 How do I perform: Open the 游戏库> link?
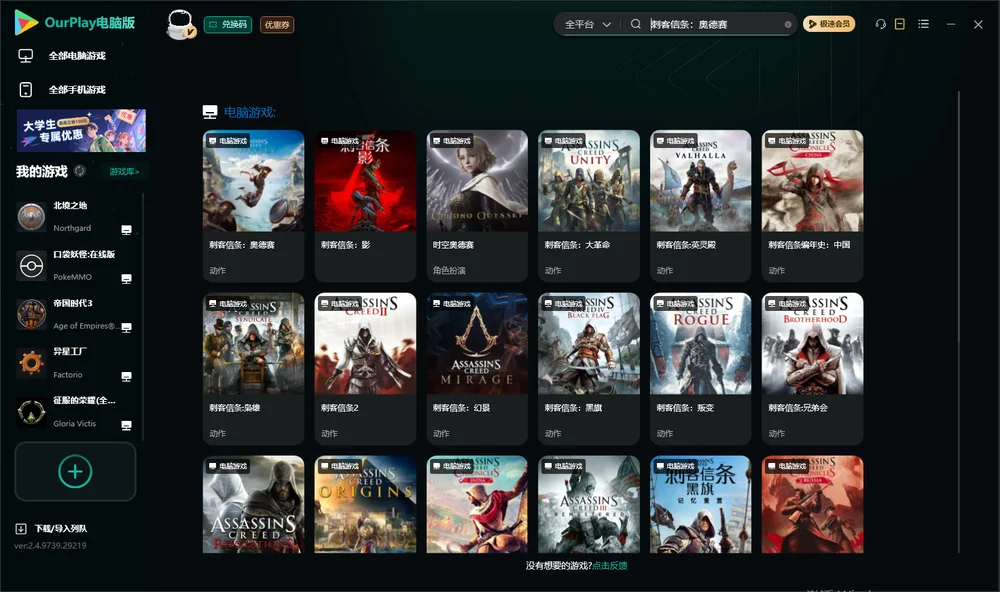(124, 172)
